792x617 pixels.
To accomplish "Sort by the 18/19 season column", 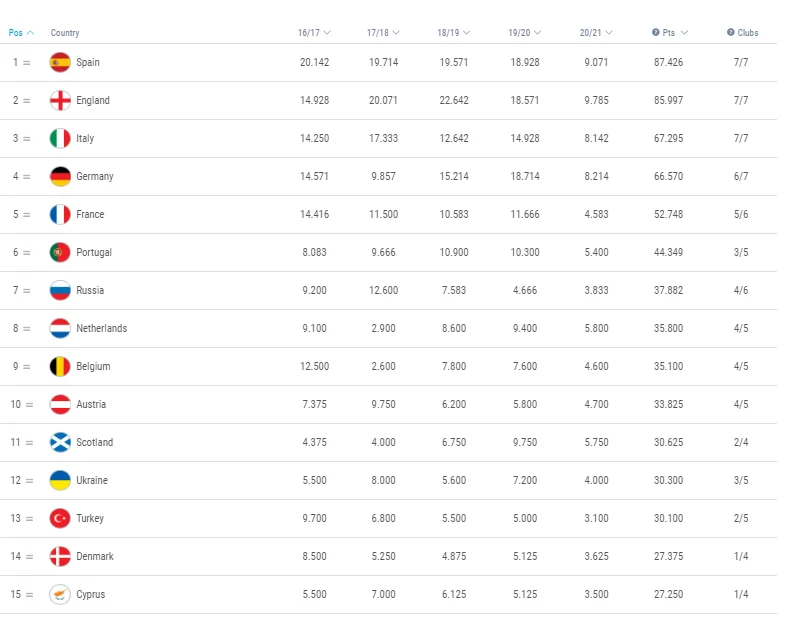I will pyautogui.click(x=453, y=33).
